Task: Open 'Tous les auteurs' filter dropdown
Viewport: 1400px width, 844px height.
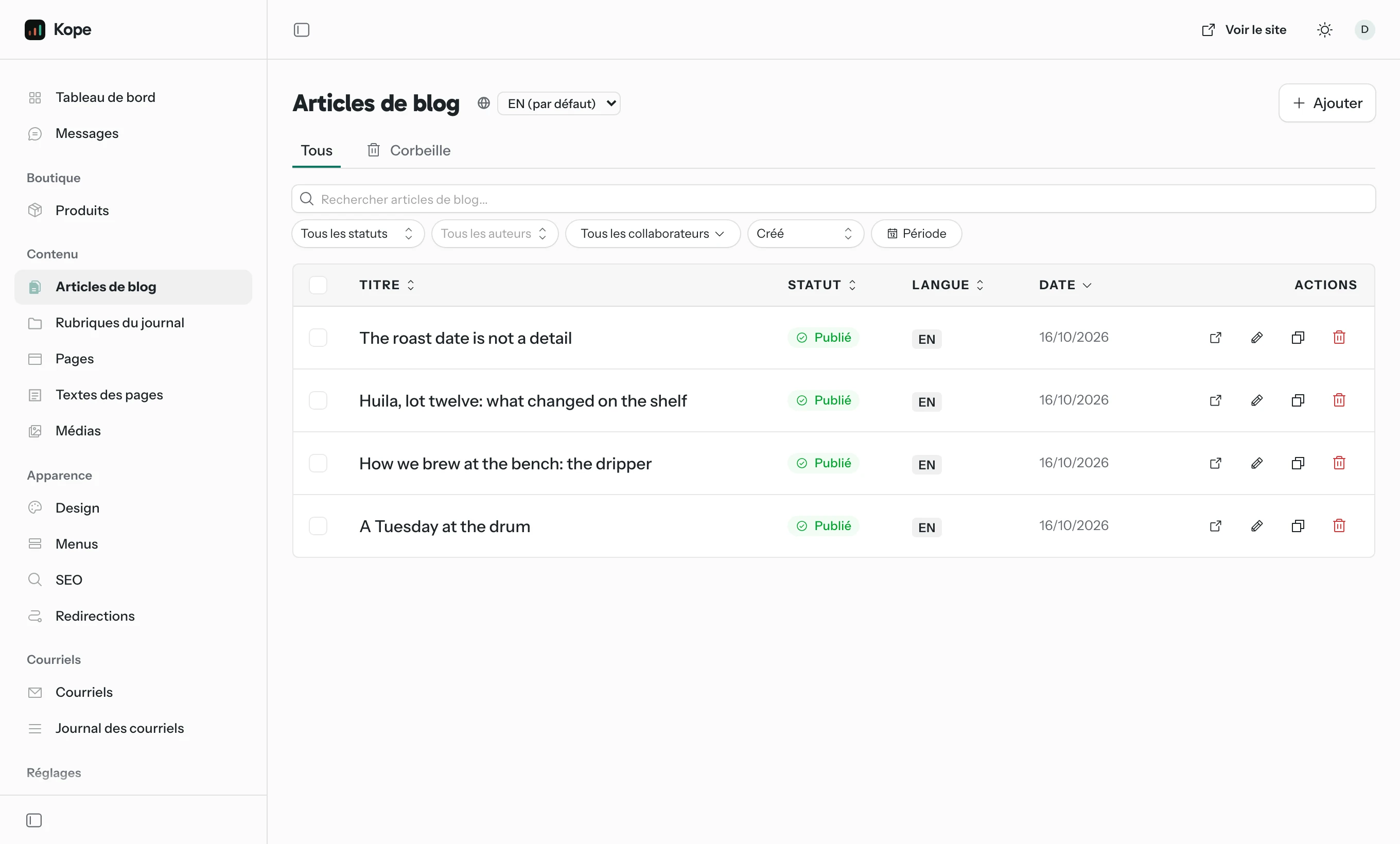Action: tap(495, 234)
